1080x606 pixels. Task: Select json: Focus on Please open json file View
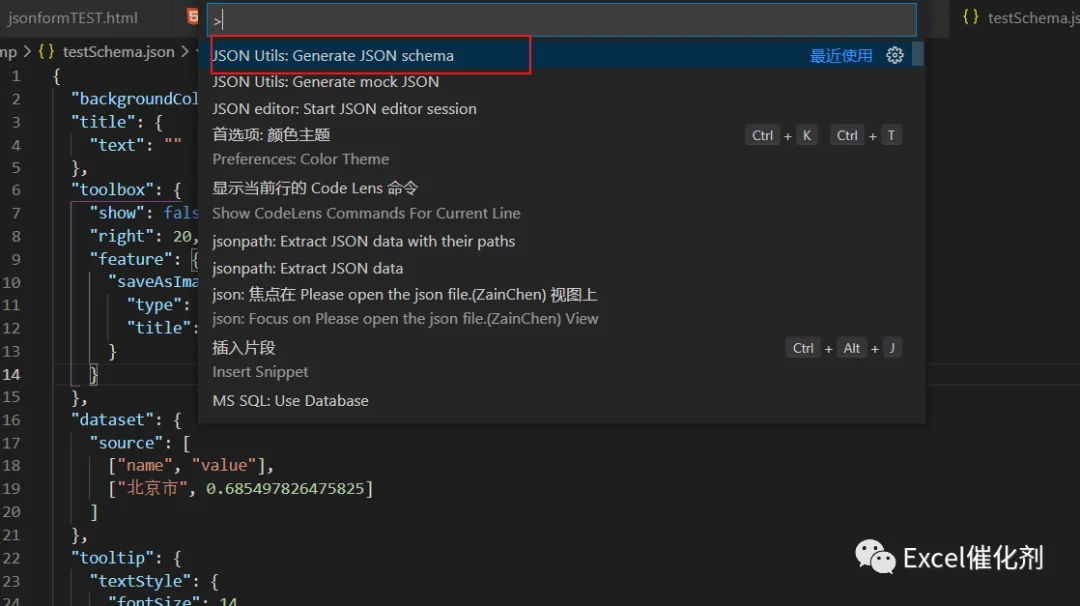(561, 306)
